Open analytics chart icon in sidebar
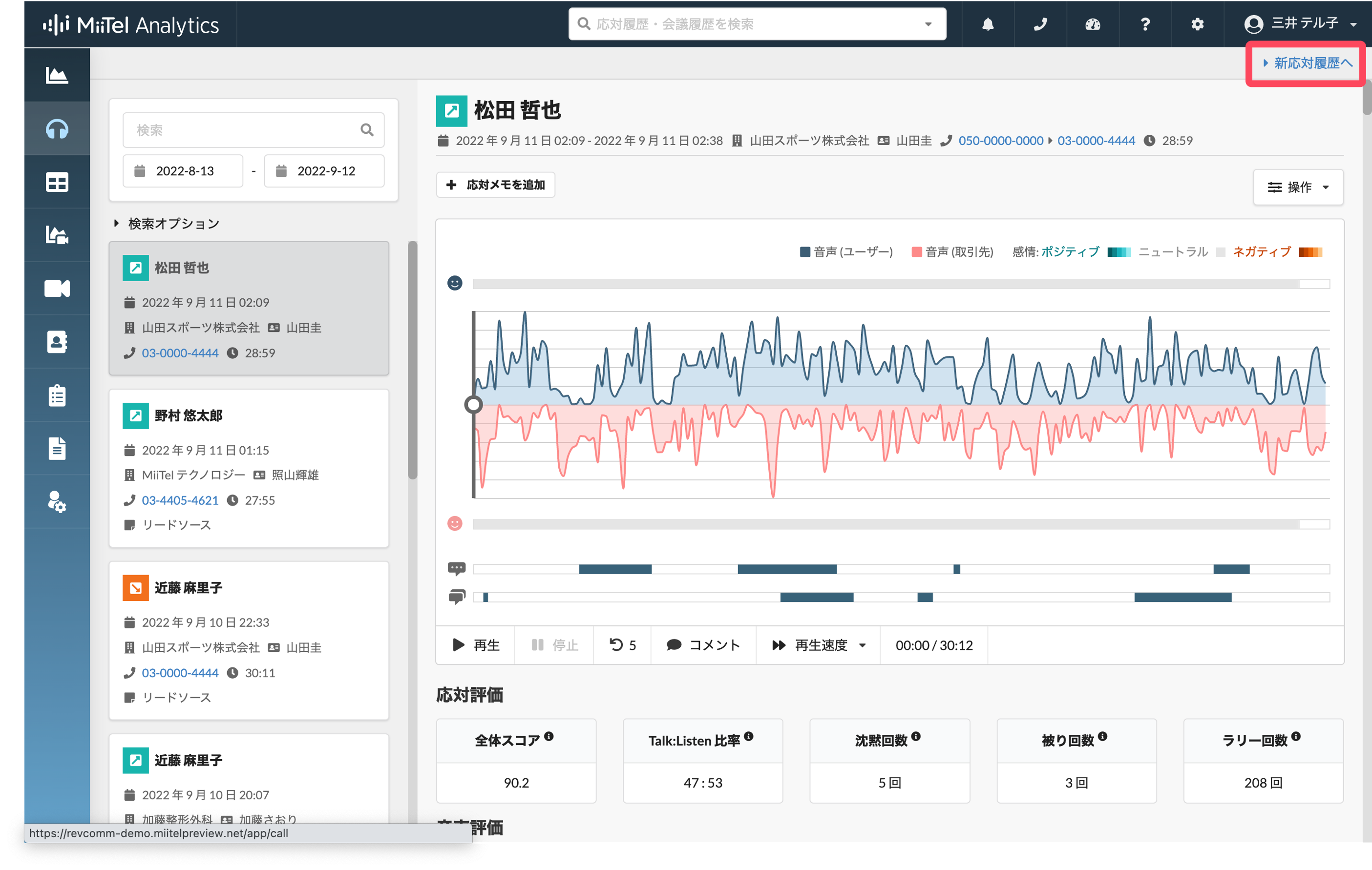This screenshot has height=870, width=1372. [57, 75]
